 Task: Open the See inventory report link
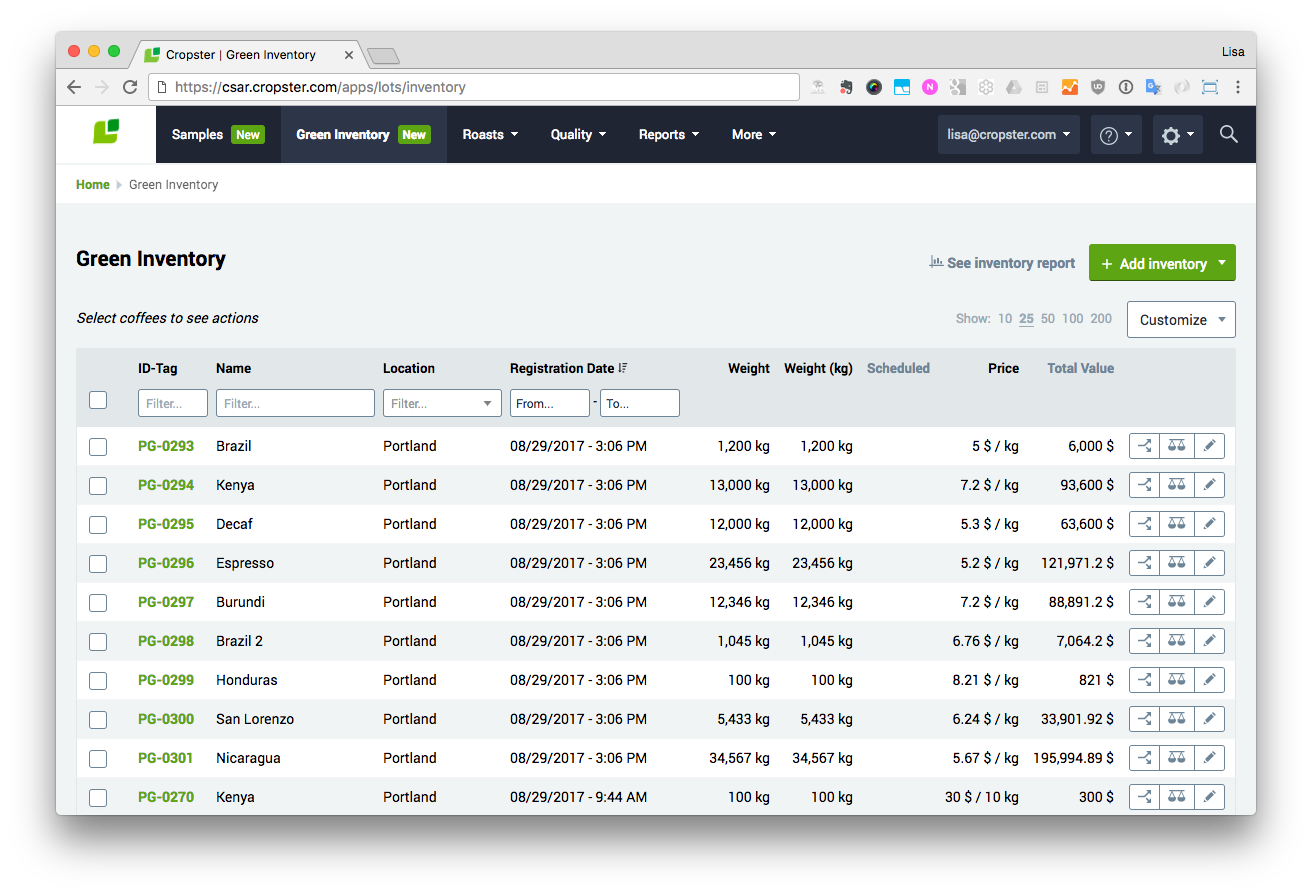(1002, 263)
